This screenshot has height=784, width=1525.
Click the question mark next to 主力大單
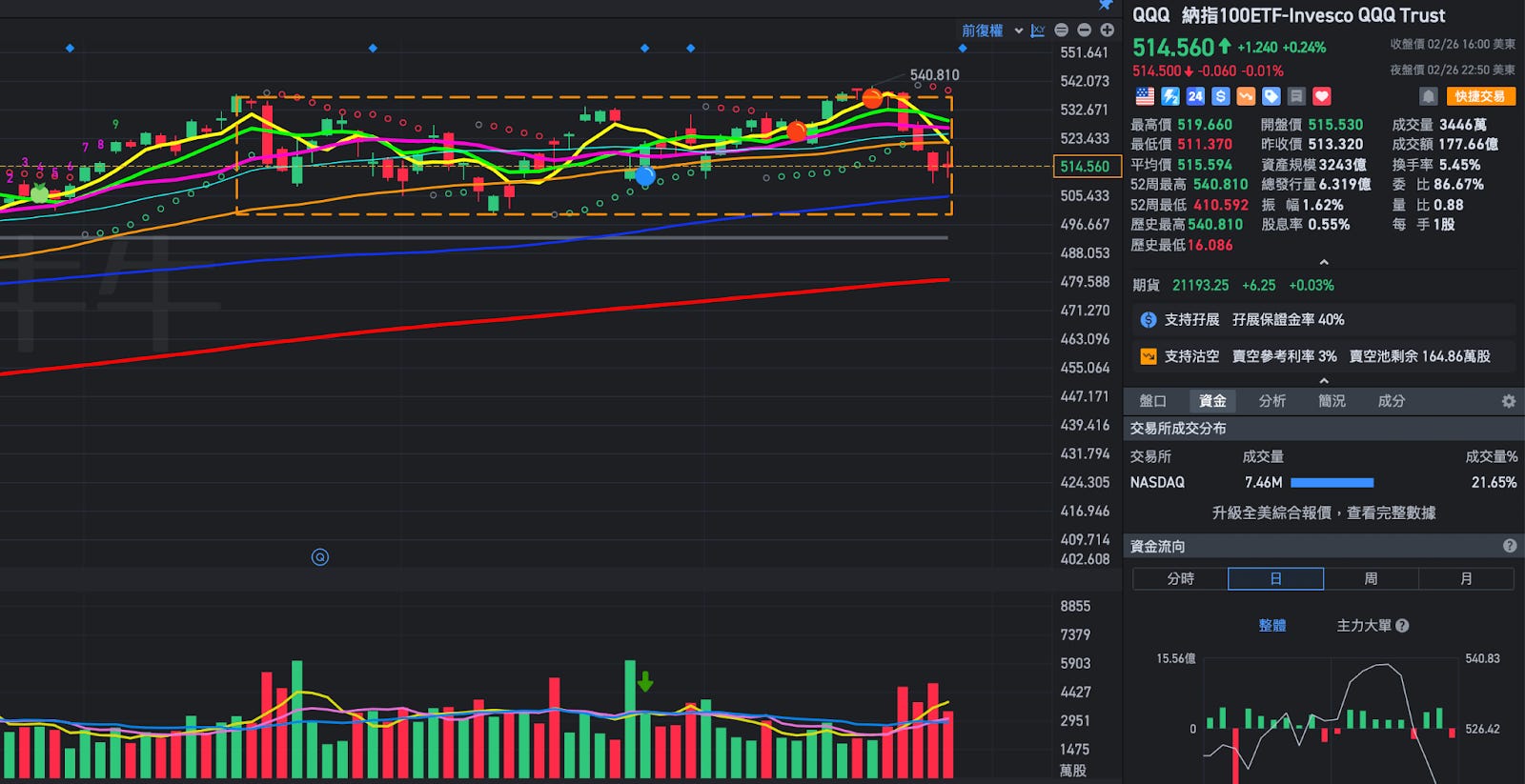coord(1402,626)
